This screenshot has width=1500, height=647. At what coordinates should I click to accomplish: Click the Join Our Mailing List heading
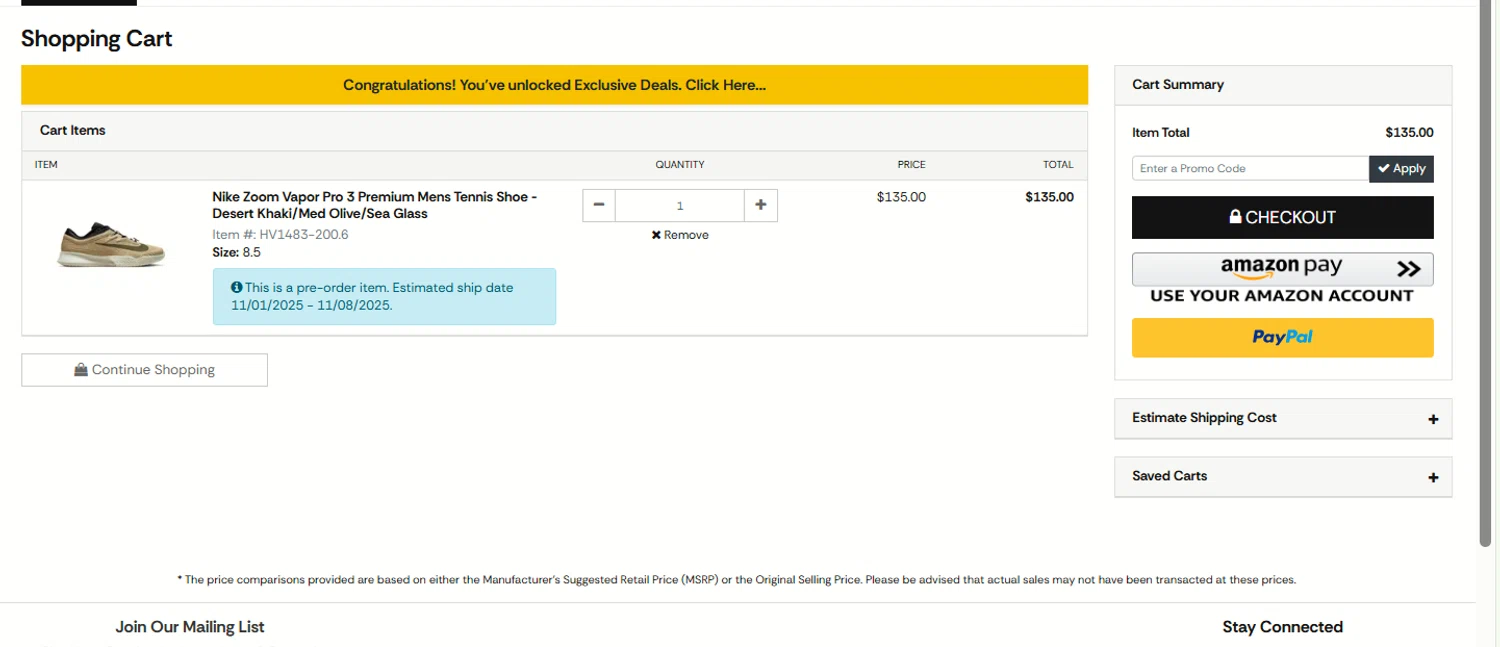[x=190, y=627]
